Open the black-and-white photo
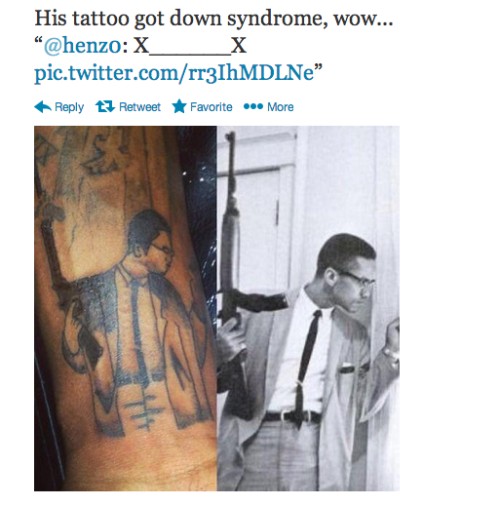Viewport: 500px width, 505px height. (308, 308)
